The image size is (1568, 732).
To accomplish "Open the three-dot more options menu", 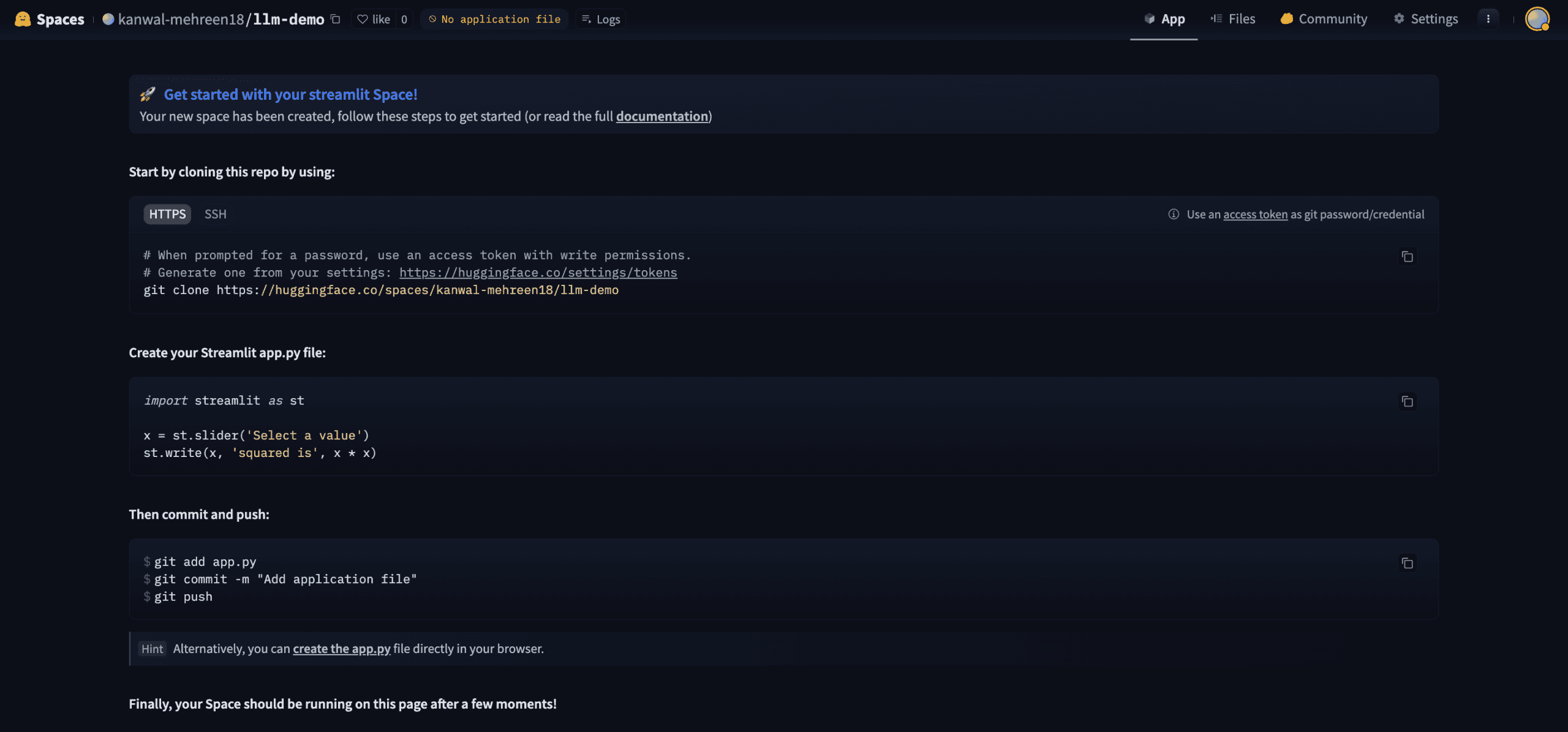I will [1488, 19].
